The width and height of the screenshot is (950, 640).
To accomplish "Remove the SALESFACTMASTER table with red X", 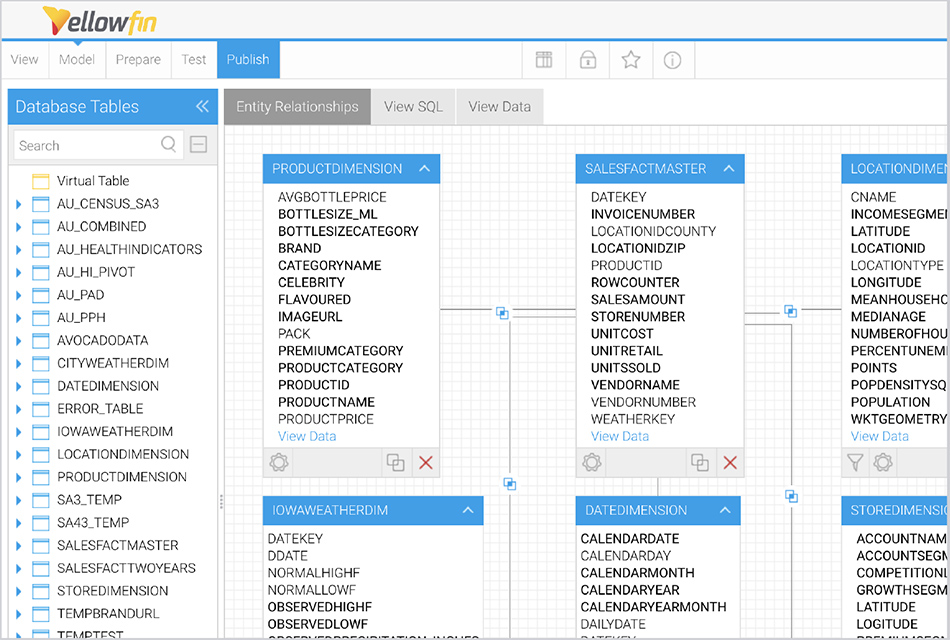I will click(x=730, y=462).
